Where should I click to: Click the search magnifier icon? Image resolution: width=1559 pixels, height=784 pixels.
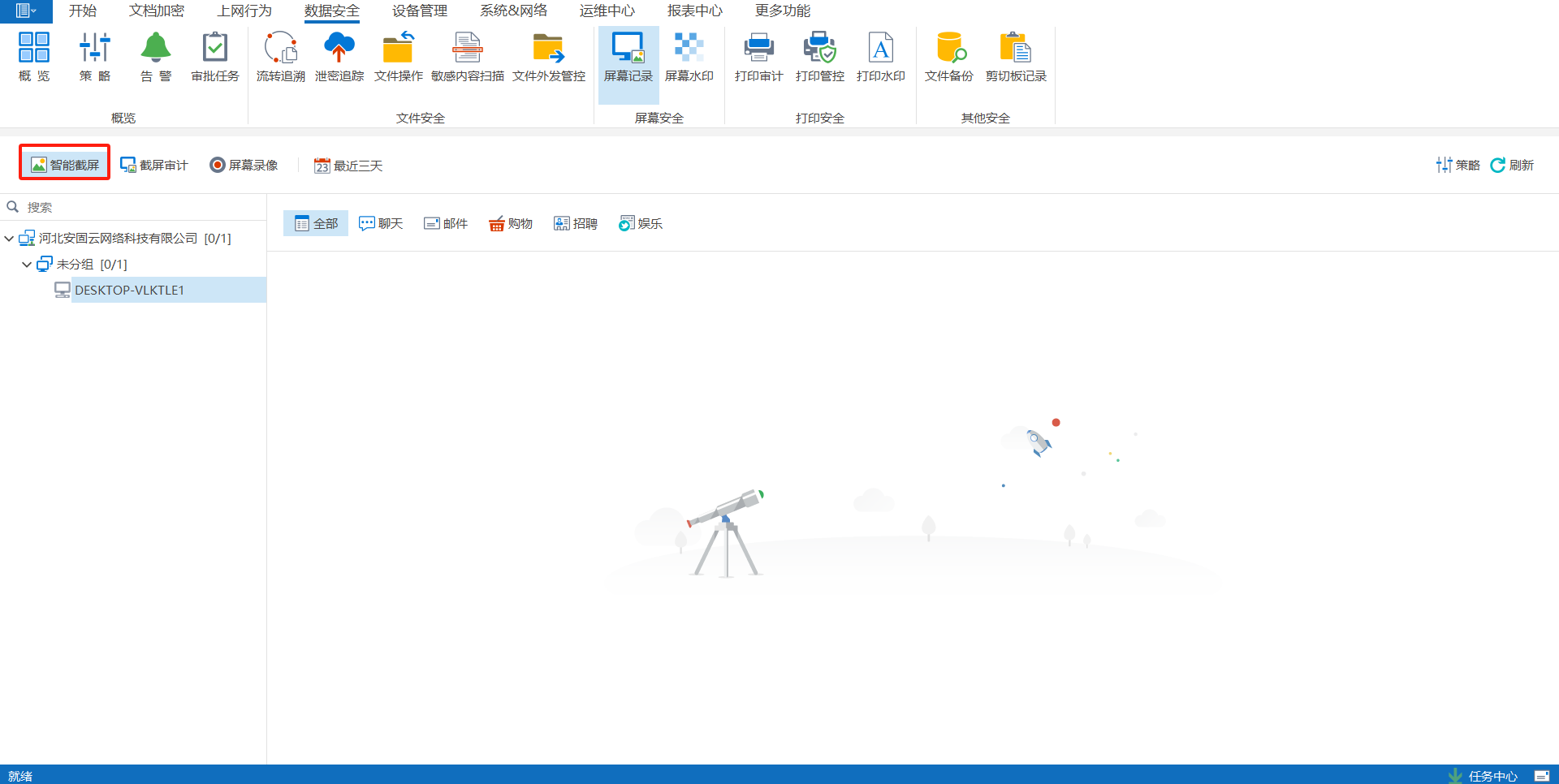[13, 207]
